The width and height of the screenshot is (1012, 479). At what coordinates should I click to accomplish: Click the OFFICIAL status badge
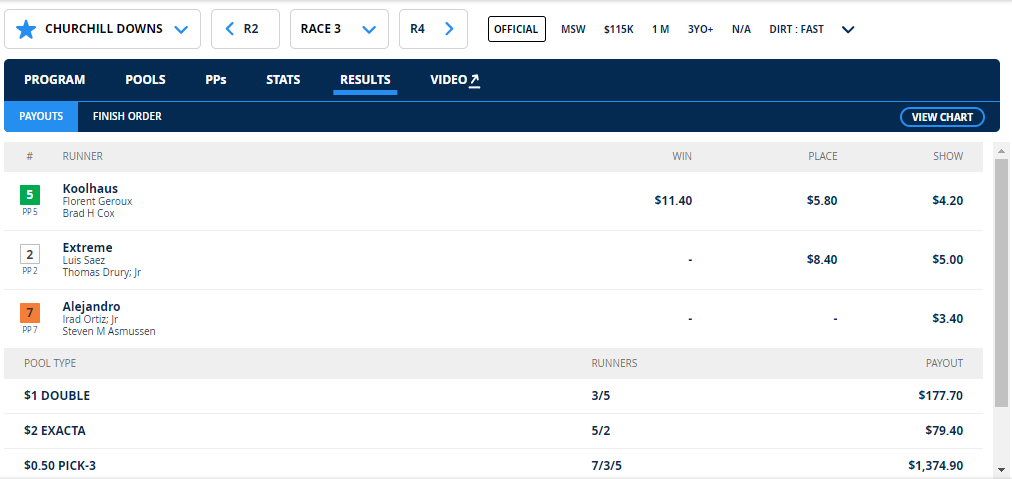click(x=517, y=29)
